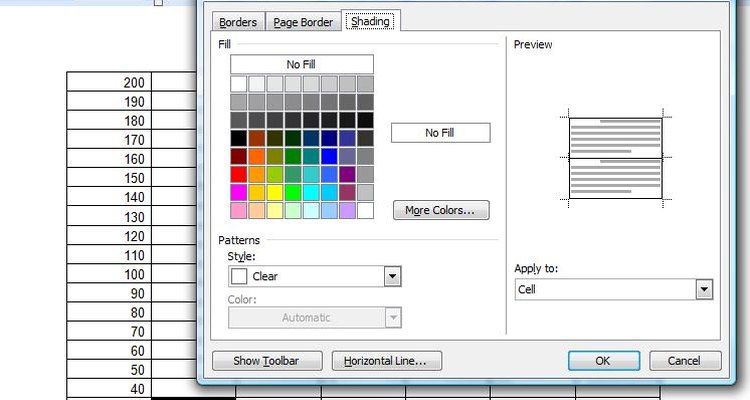Image resolution: width=750 pixels, height=400 pixels.
Task: Select the orange fill swatch
Action: pos(257,156)
